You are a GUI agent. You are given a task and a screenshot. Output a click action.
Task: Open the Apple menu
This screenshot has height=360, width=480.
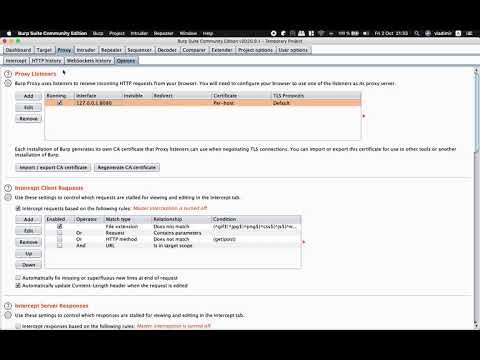pos(9,33)
